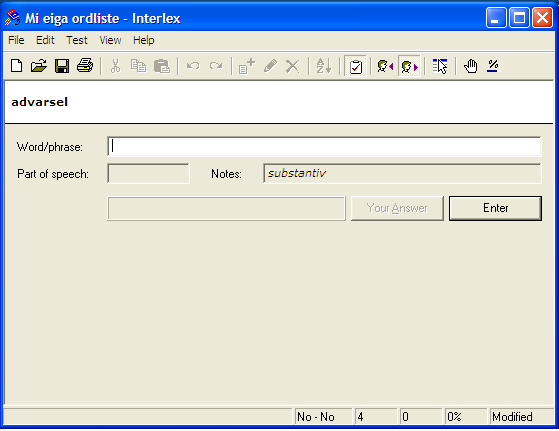Open the Edit menu
Viewport: 559px width, 431px height.
coord(45,40)
